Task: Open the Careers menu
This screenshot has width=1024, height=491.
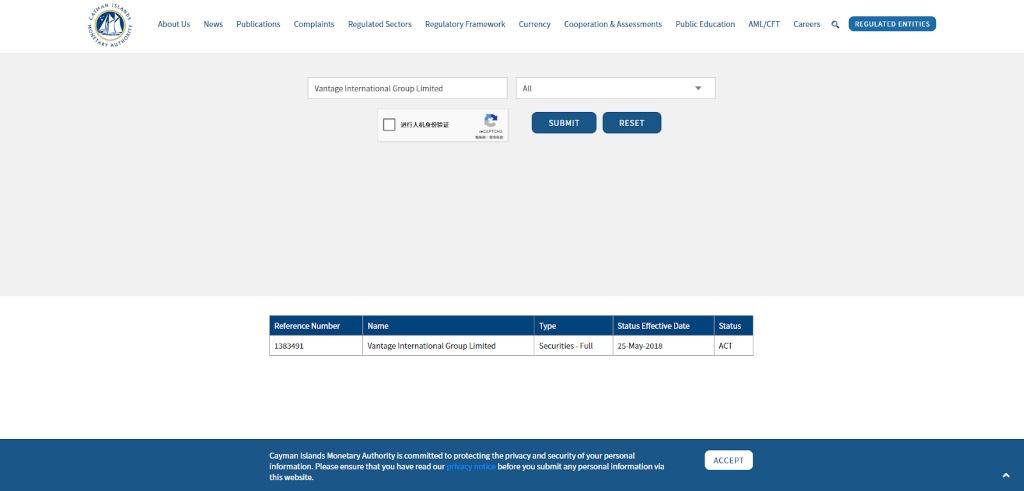Action: 807,24
